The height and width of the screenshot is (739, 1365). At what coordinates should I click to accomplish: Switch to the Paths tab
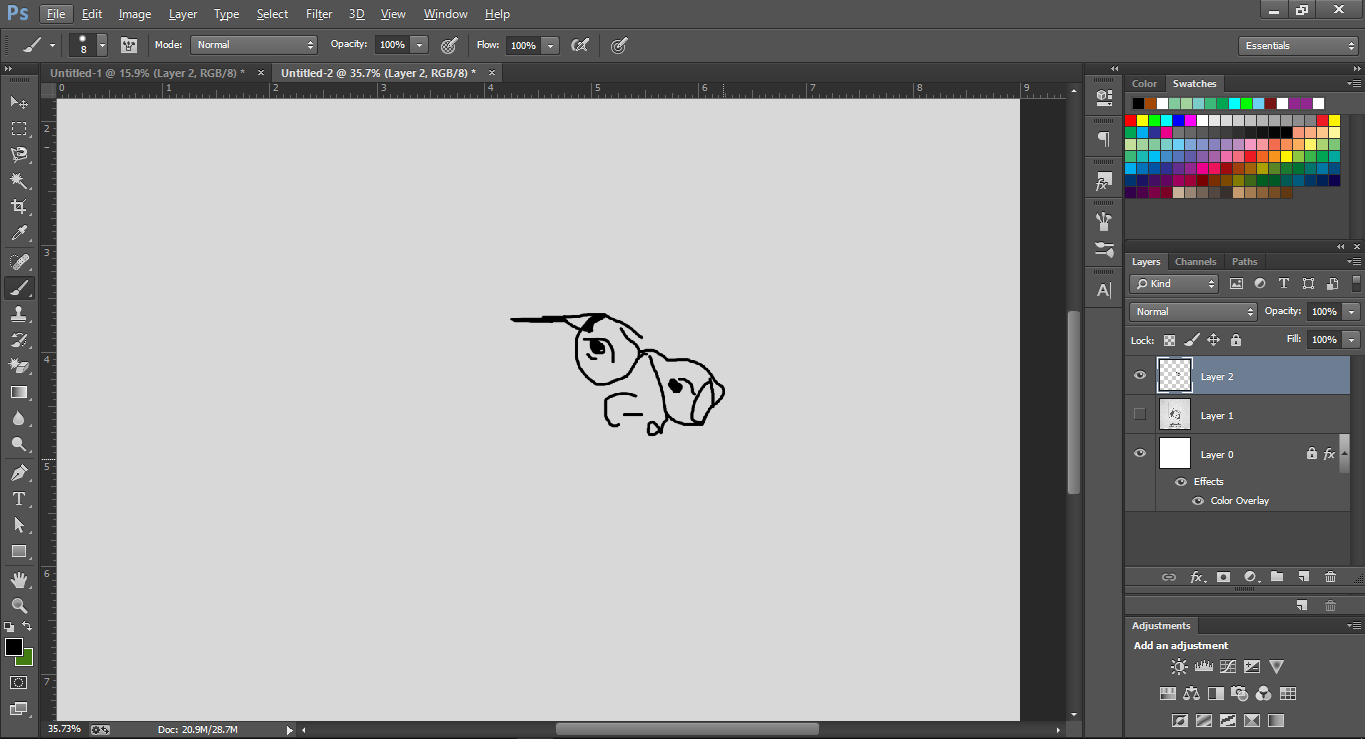(x=1244, y=262)
